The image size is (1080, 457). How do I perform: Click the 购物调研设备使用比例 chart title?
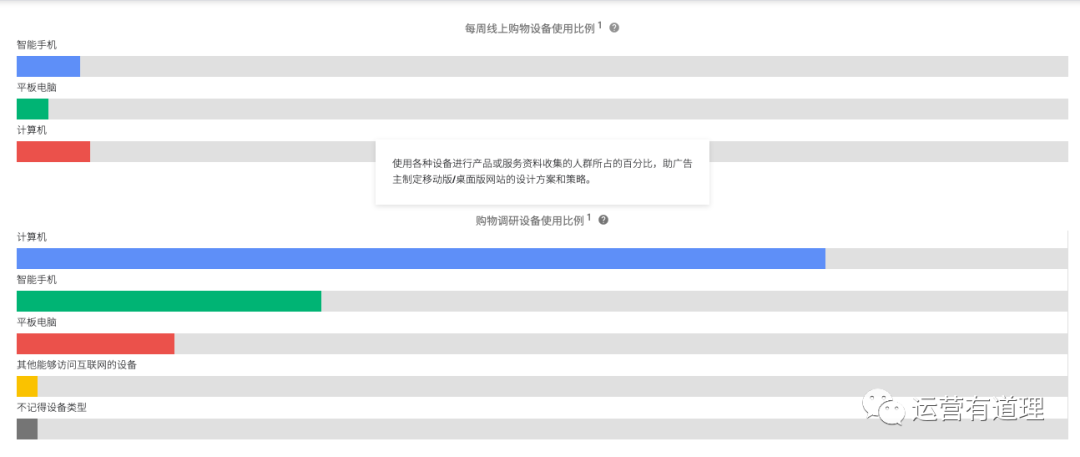pyautogui.click(x=530, y=220)
